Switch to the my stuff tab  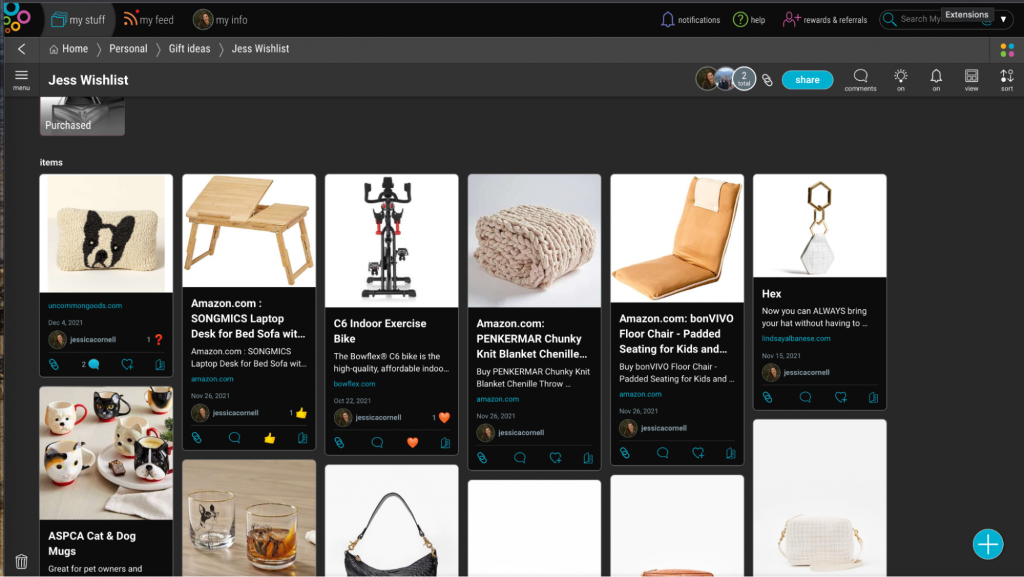point(78,20)
